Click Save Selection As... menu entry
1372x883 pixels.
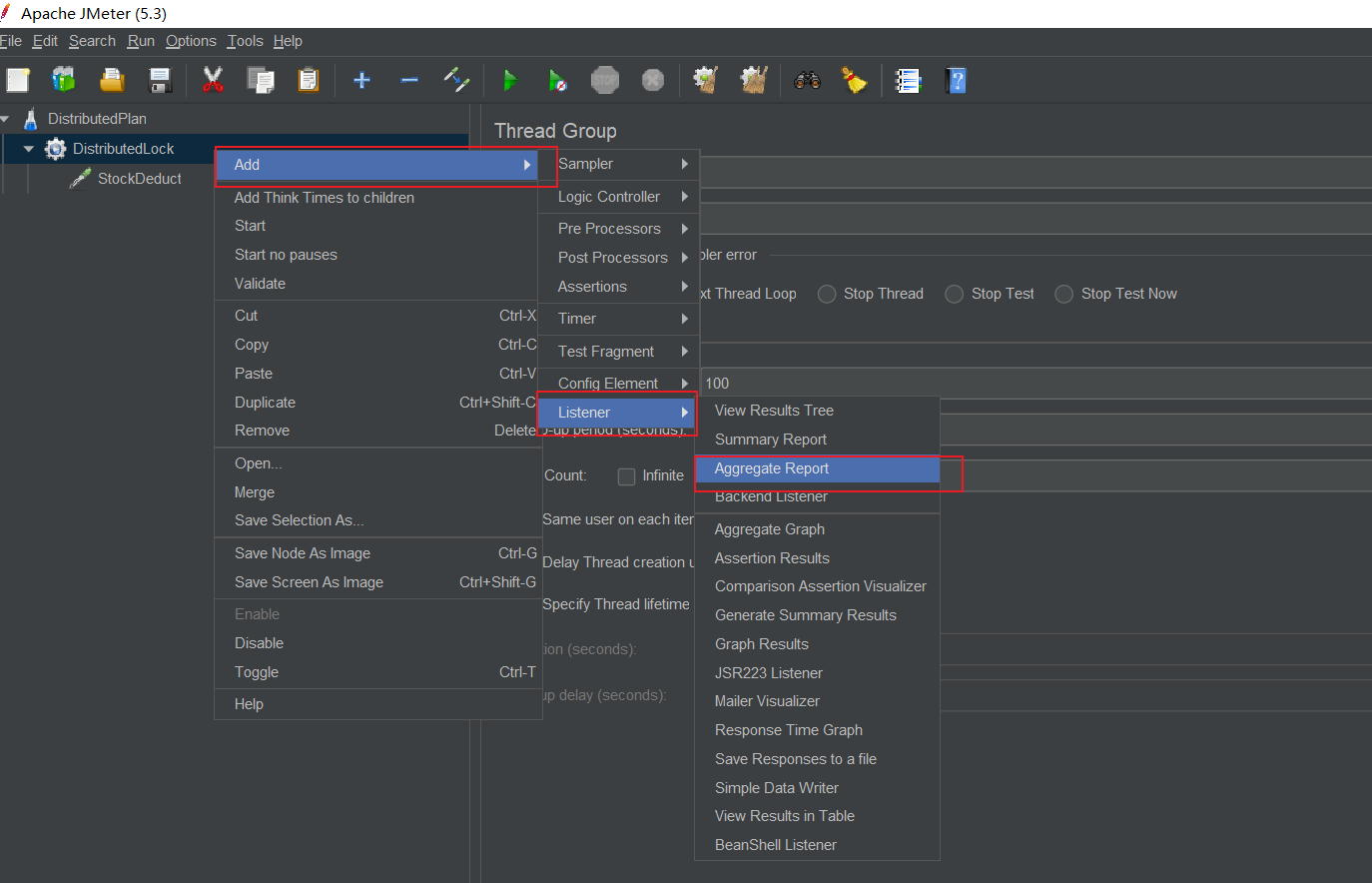(x=378, y=520)
